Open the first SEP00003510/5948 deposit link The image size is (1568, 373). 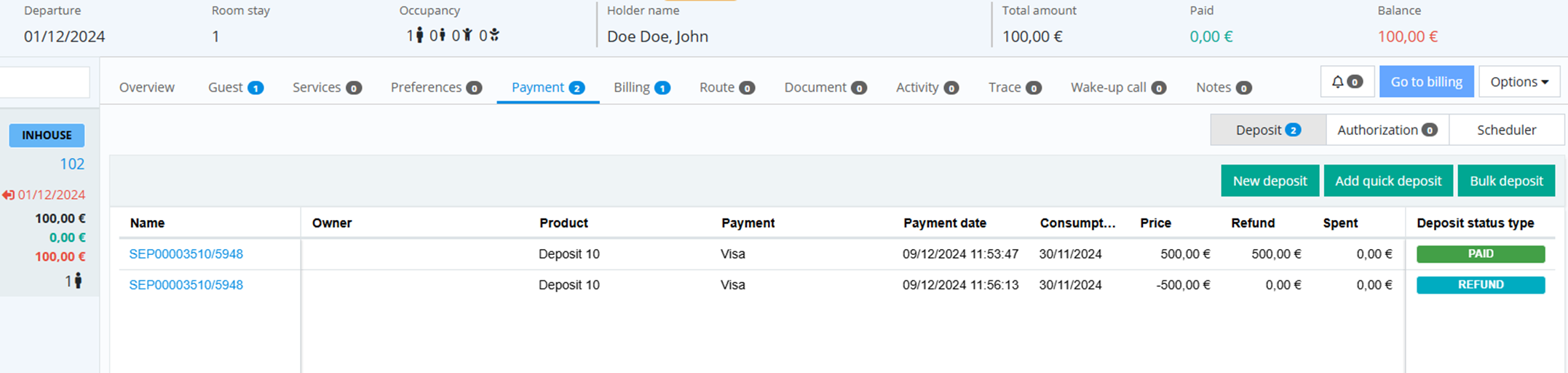[x=186, y=254]
